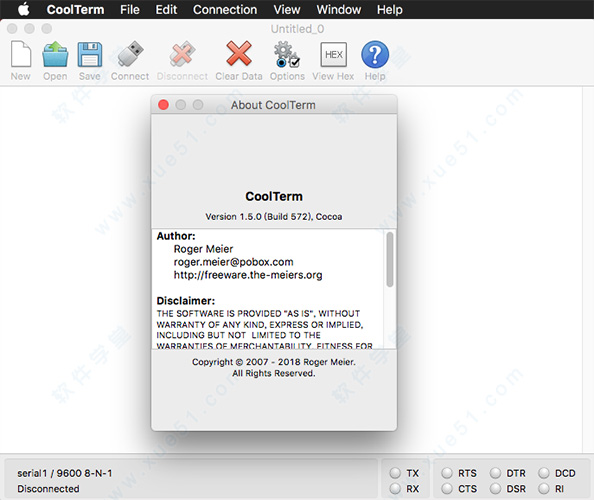
Task: Click the blue Help question icon
Action: point(375,54)
